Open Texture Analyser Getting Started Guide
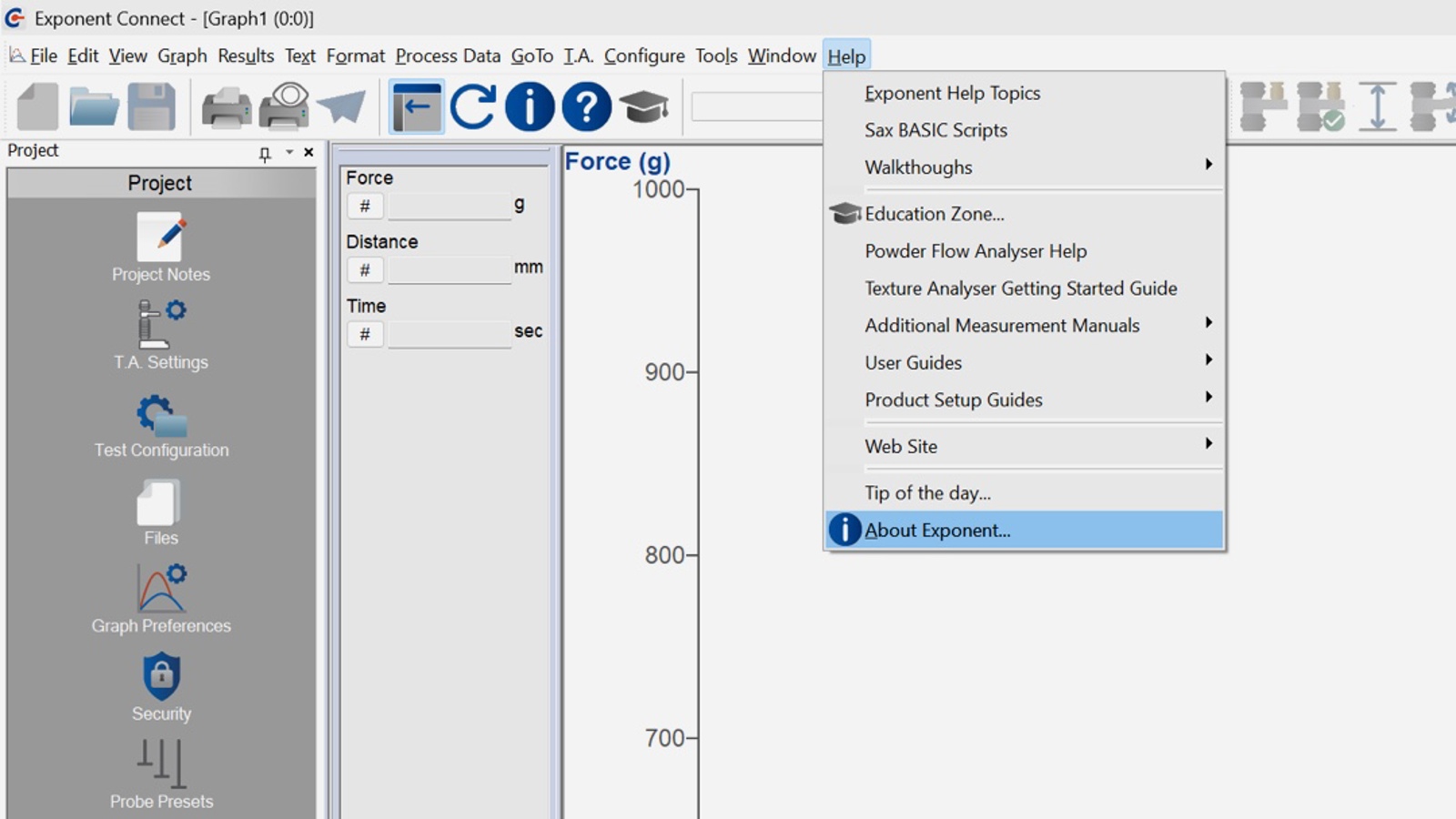Viewport: 1456px width, 819px height. [1025, 288]
